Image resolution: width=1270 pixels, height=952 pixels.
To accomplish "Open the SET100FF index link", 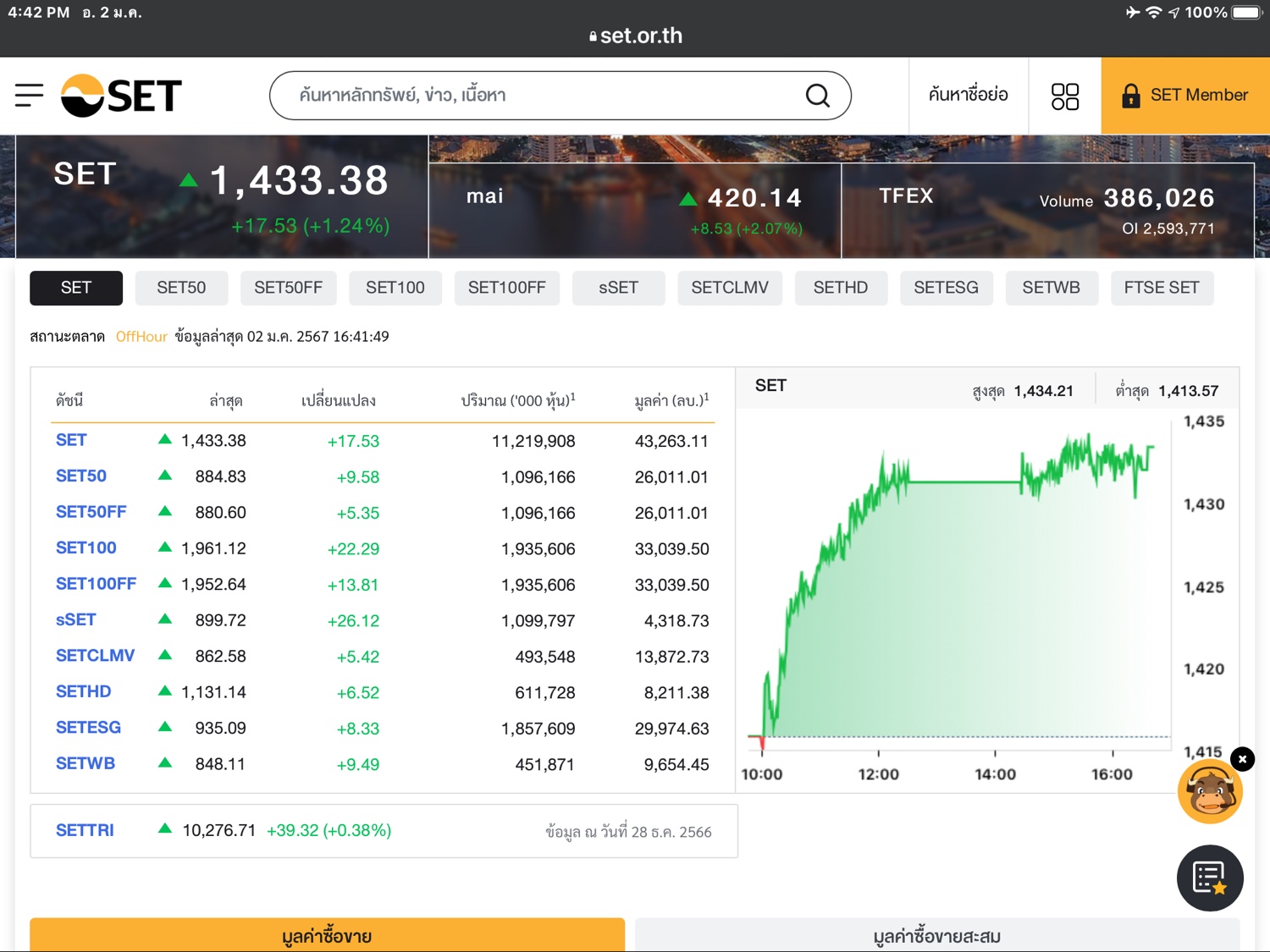I will point(97,584).
